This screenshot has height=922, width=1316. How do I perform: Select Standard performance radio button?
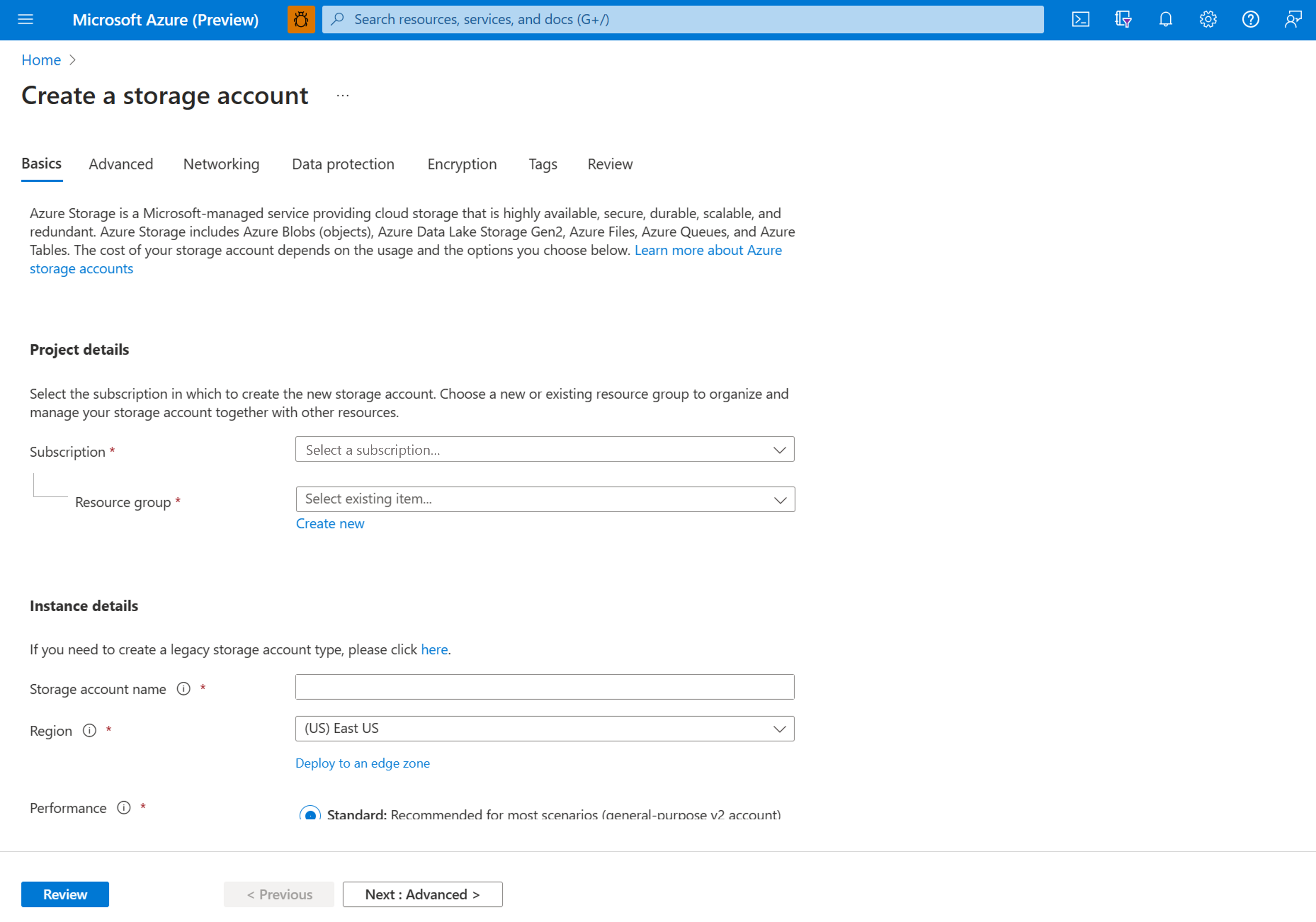[x=310, y=814]
